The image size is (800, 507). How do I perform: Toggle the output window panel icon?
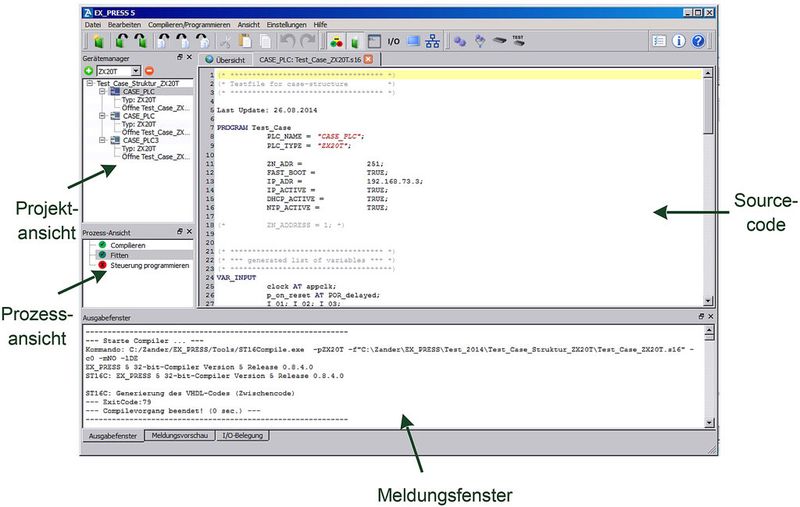[x=374, y=41]
